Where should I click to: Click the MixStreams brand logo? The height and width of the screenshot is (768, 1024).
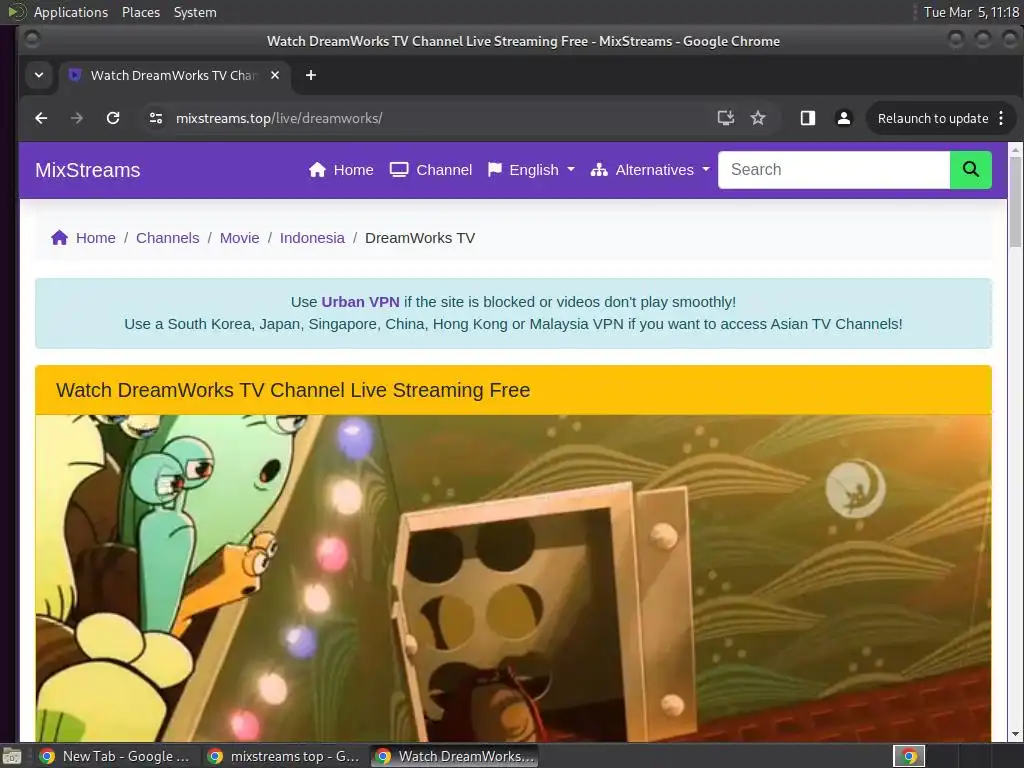(x=88, y=170)
